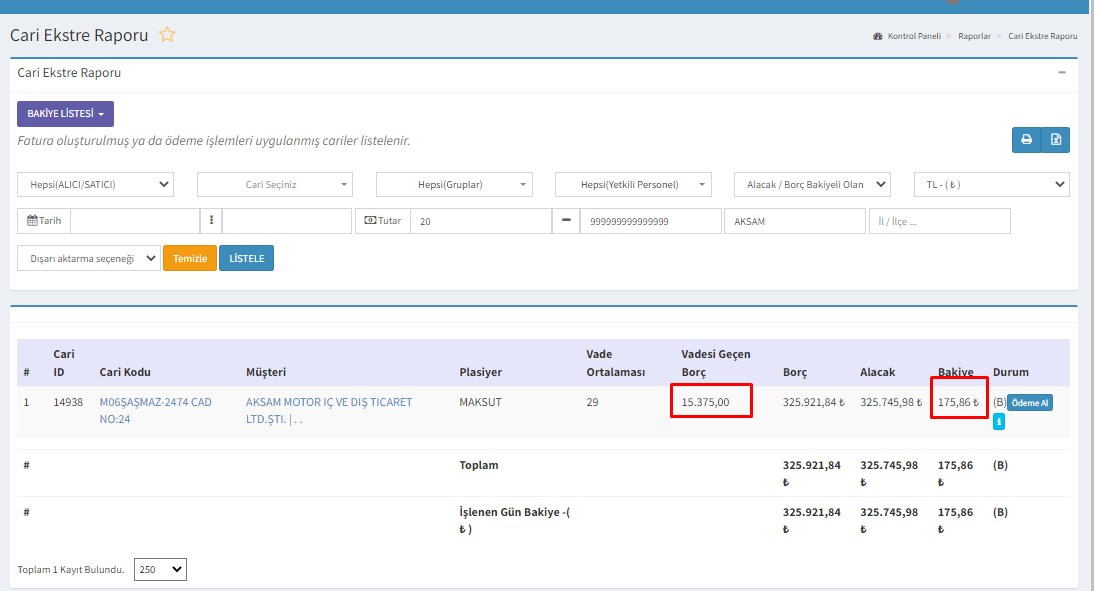Viewport: 1094px width, 591px height.
Task: Click the İl / İlçe input field
Action: (939, 221)
